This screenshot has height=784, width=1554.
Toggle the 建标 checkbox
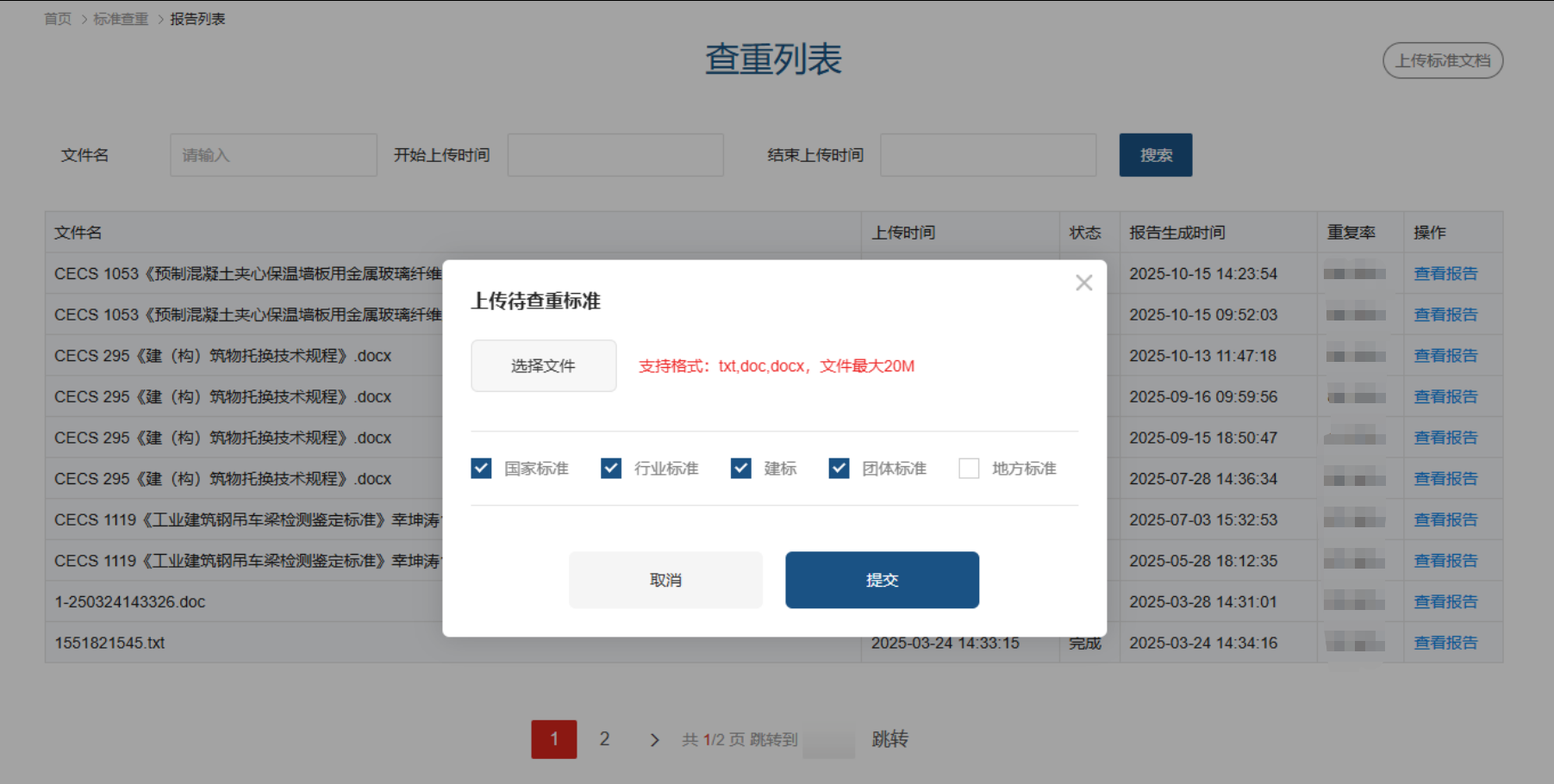coord(740,468)
